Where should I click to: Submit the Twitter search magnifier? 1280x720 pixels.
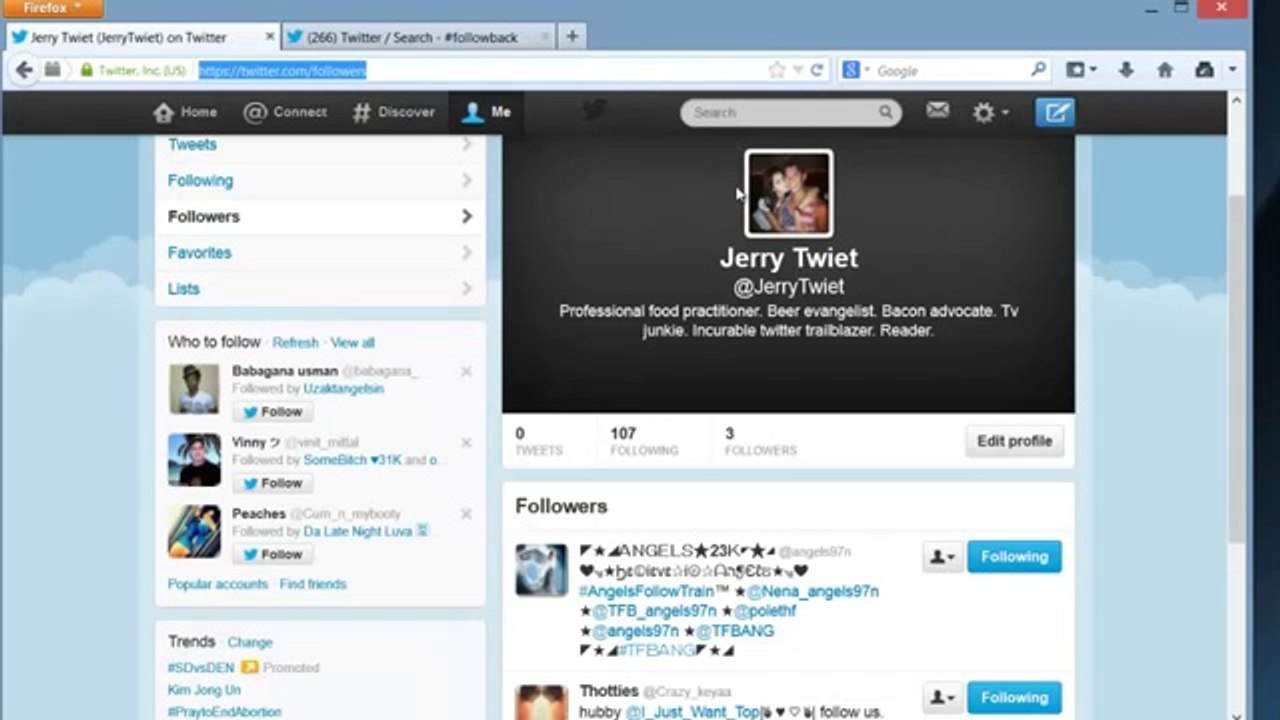pyautogui.click(x=886, y=112)
